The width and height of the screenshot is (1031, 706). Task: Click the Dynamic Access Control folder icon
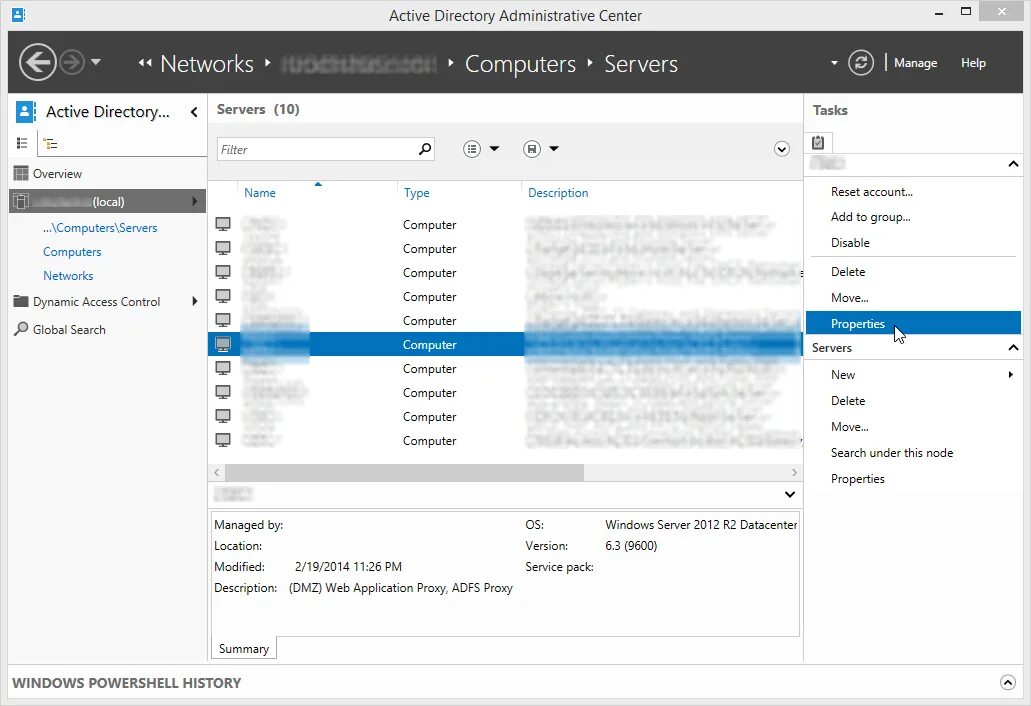(x=21, y=301)
